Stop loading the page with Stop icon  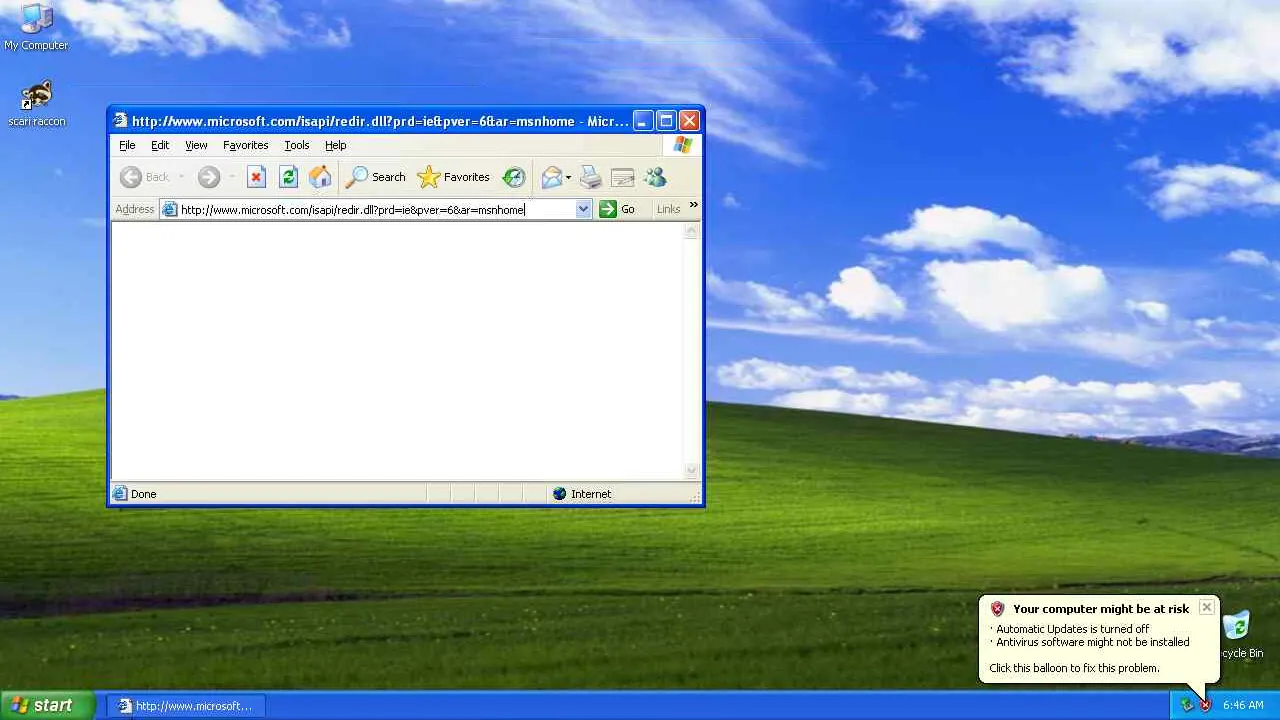click(x=256, y=177)
